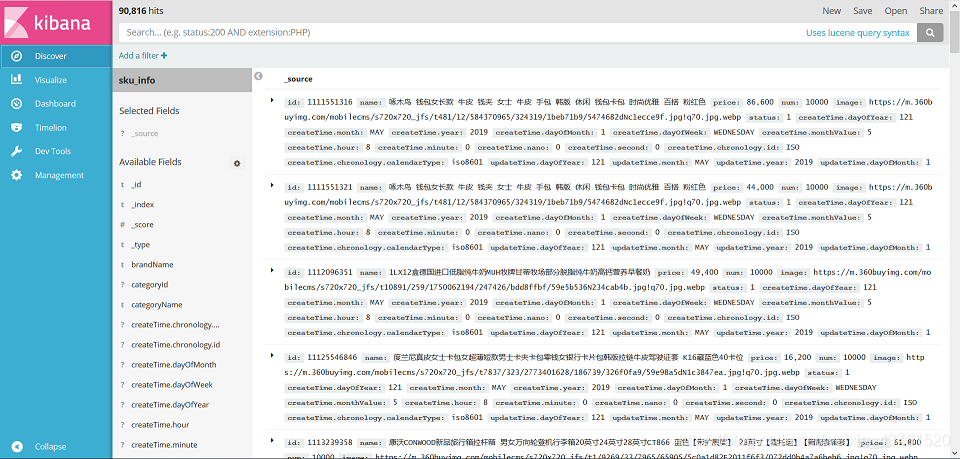Click Open in the top bar
The width and height of the screenshot is (960, 459).
click(x=896, y=10)
